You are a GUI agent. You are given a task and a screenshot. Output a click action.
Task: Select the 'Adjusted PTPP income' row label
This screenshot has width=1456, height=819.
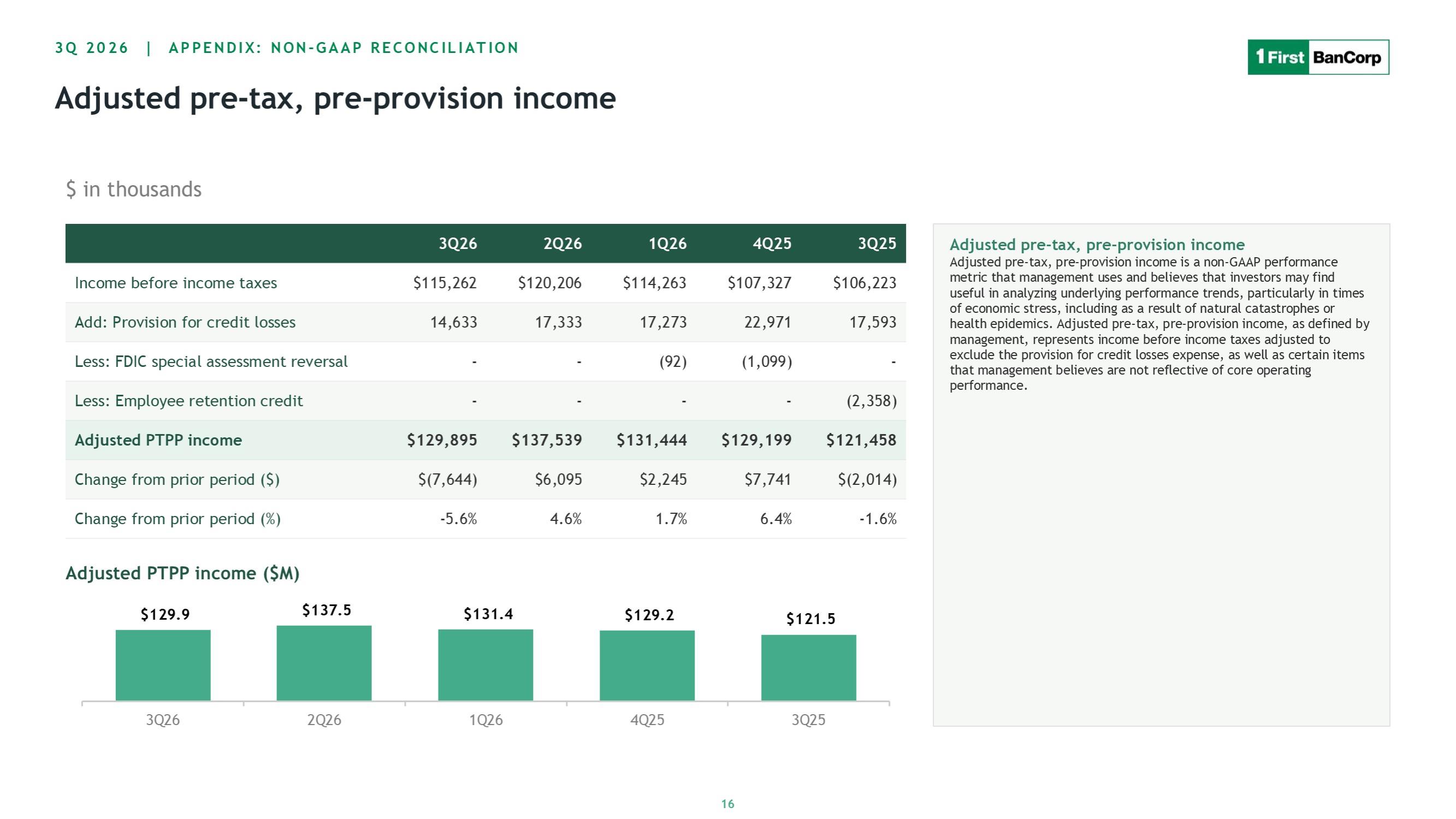[x=158, y=440]
